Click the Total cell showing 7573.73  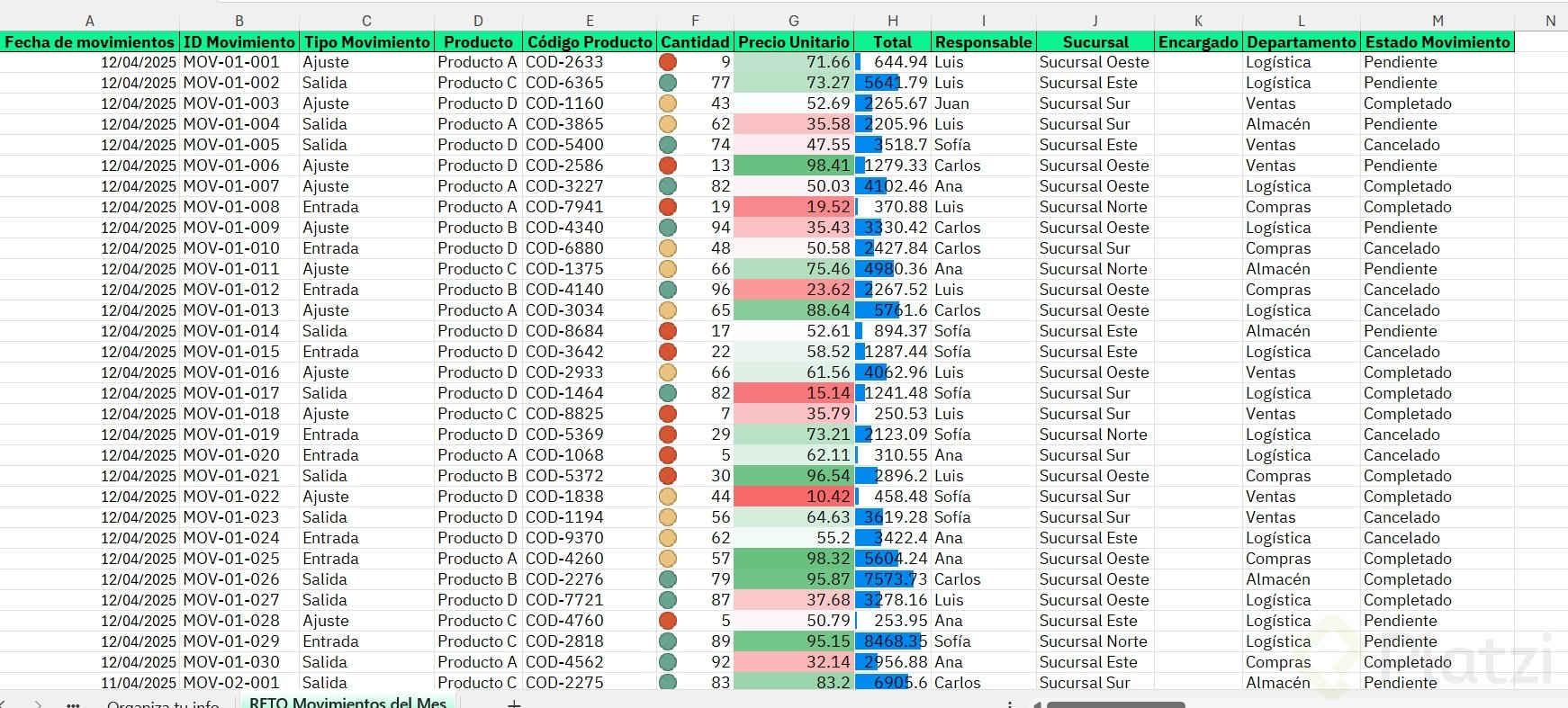[x=893, y=579]
